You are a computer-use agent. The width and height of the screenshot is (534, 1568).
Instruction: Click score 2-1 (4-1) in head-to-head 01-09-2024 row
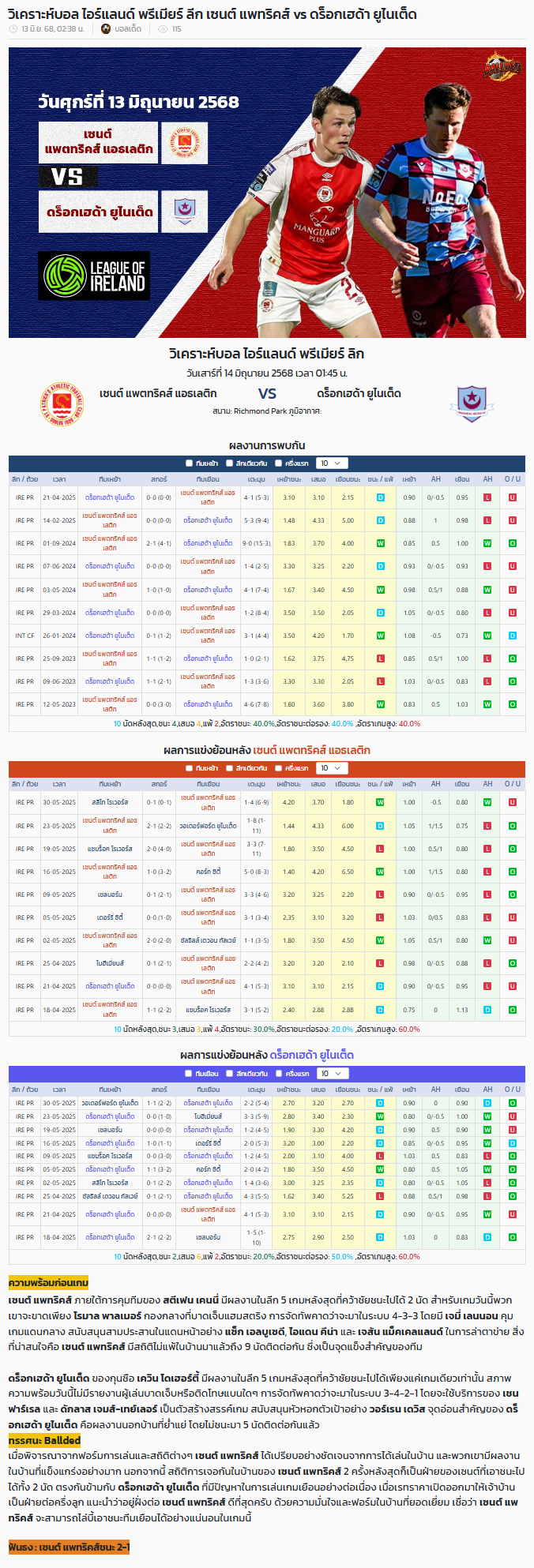(160, 543)
